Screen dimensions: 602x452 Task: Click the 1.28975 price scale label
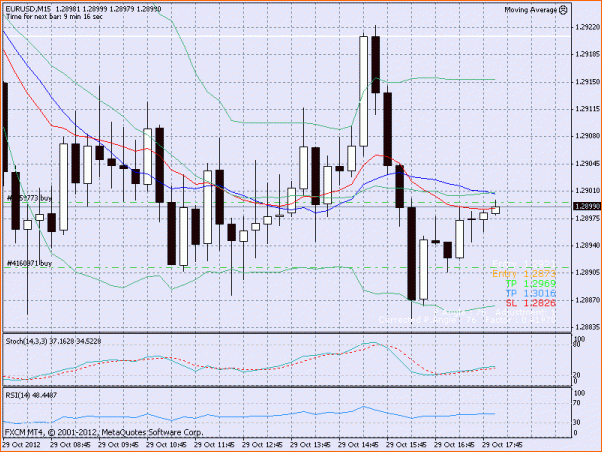pyautogui.click(x=587, y=218)
